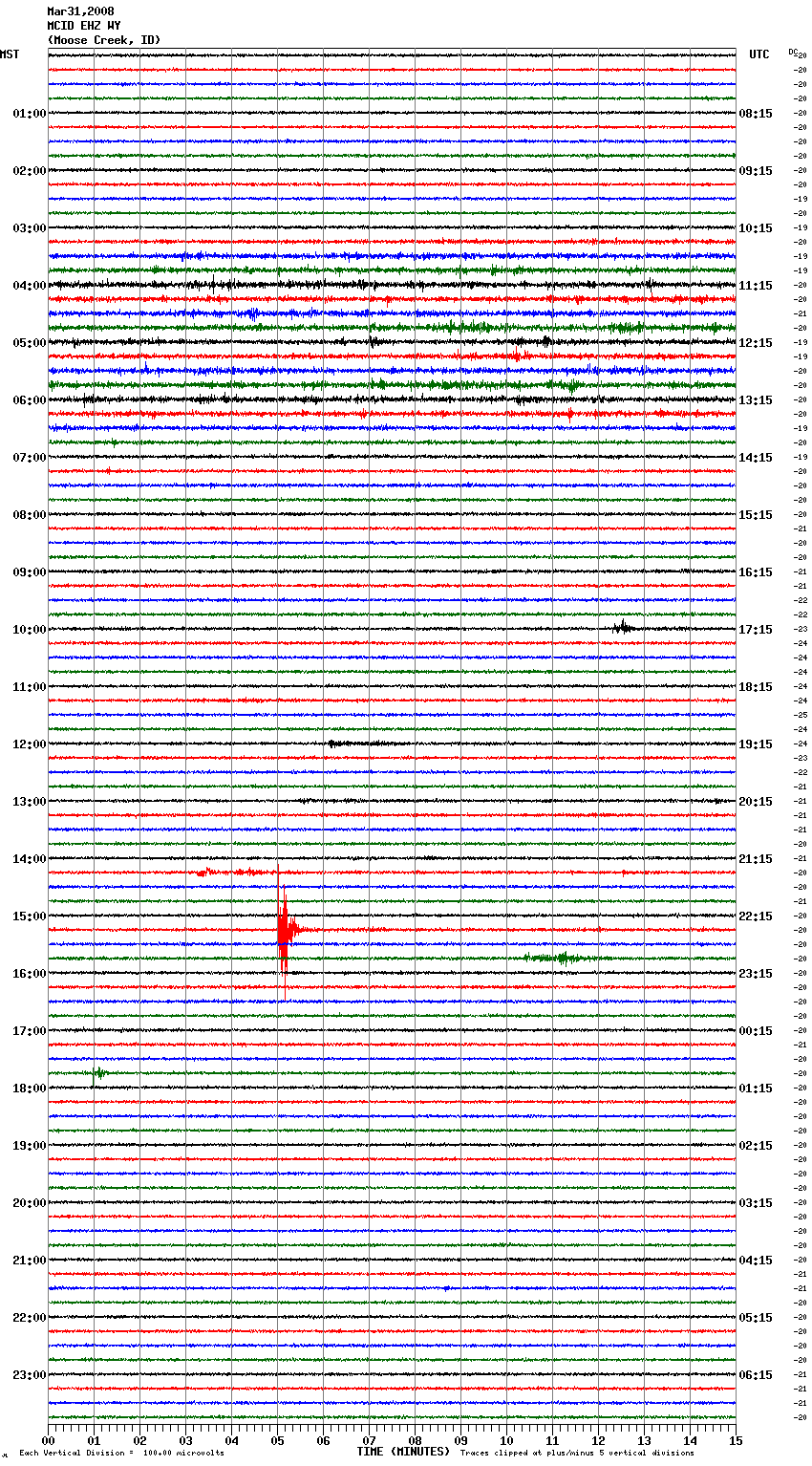This screenshot has width=812, height=1466.
Task: Click the 14:15 UTC time label
Action: pos(756,458)
